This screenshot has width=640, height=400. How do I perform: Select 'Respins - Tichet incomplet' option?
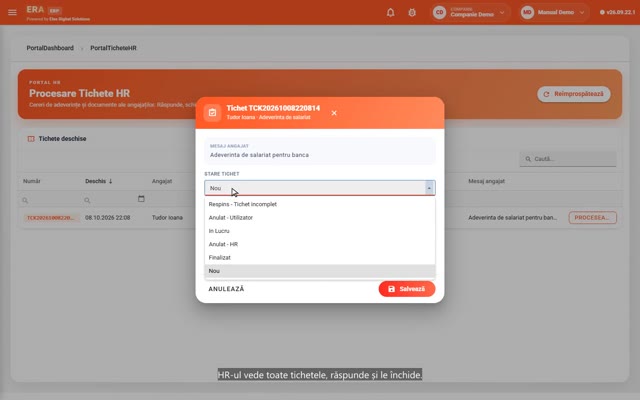[320, 204]
